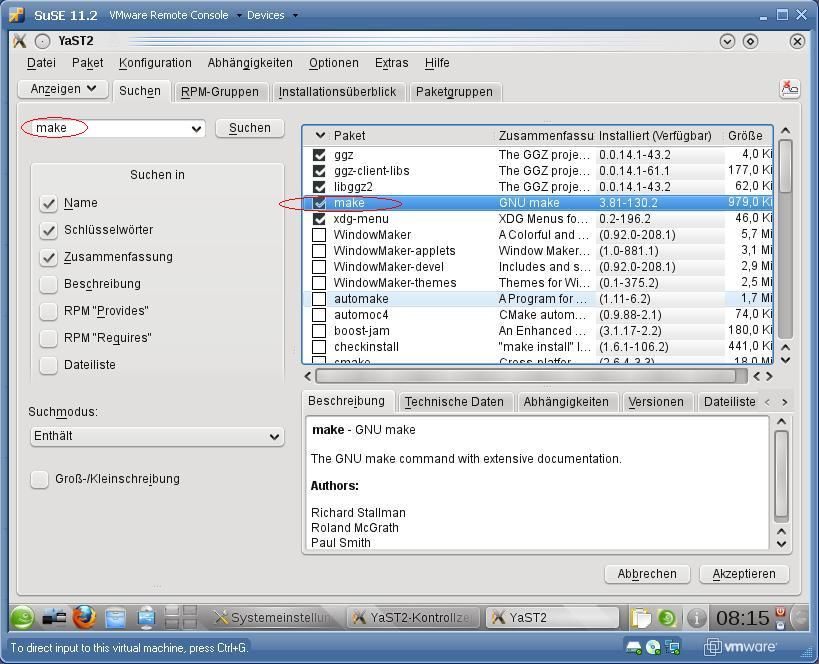Select the checkinstall package row

[x=537, y=347]
